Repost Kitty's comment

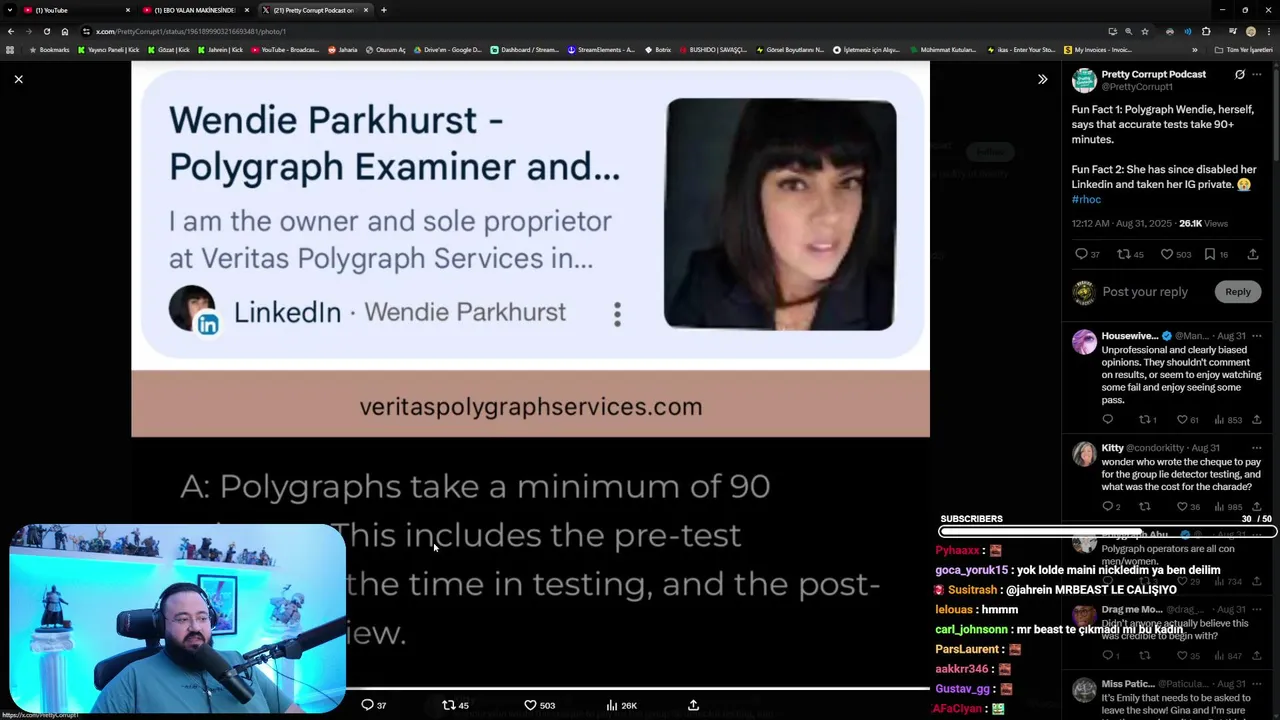(x=1145, y=507)
